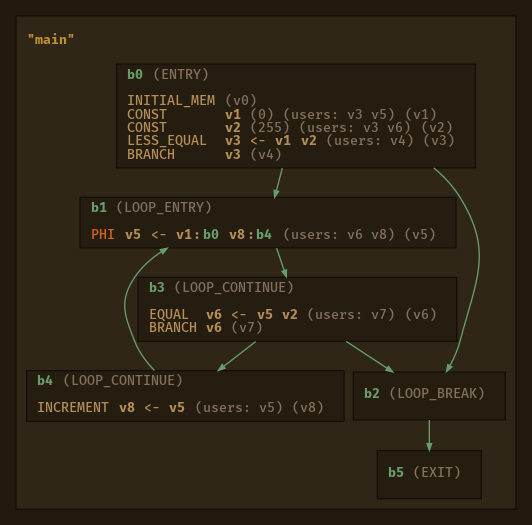Select the b1 (LOOP_ENTRY) block header
The height and width of the screenshot is (525, 532).
(x=151, y=207)
